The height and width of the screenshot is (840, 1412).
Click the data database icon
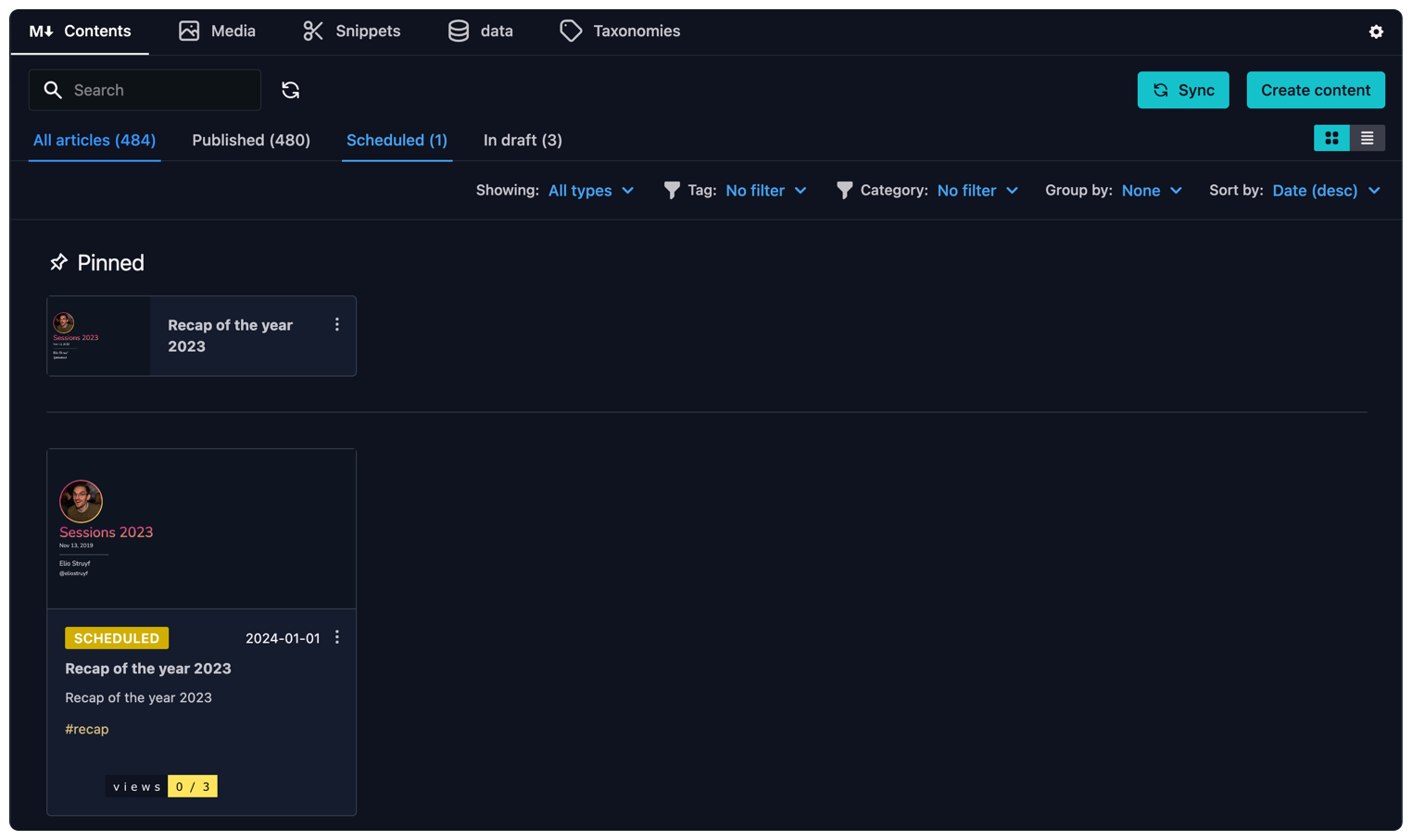click(458, 31)
